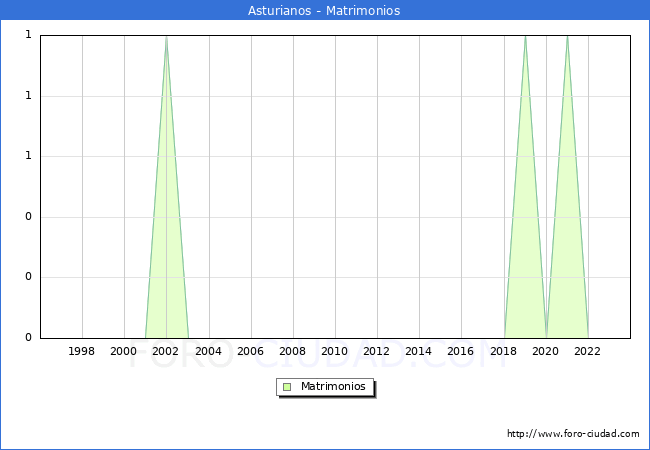Open the www.foro-ciudad.com link
650x450 pixels.
coord(573,434)
